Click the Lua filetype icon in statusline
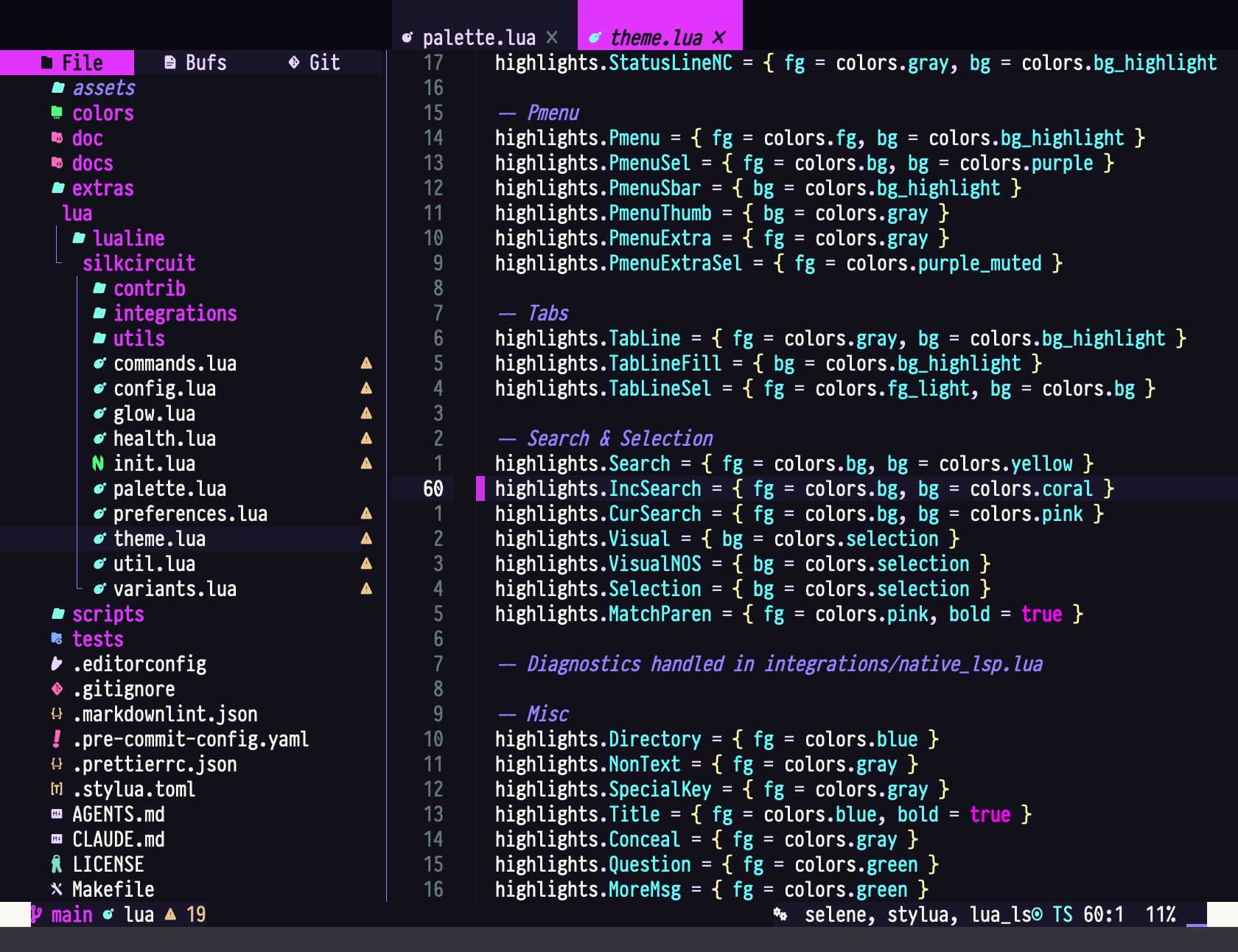Screen dimensions: 1238x952 108,914
